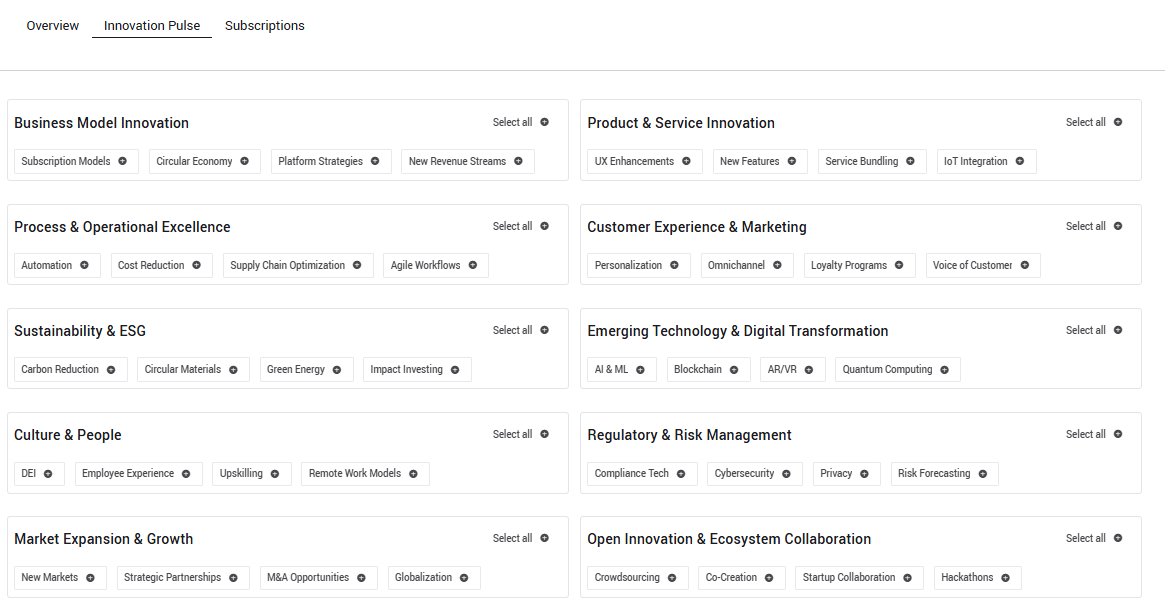This screenshot has height=614, width=1173.
Task: Add Blockchain using its plus icon
Action: point(734,369)
